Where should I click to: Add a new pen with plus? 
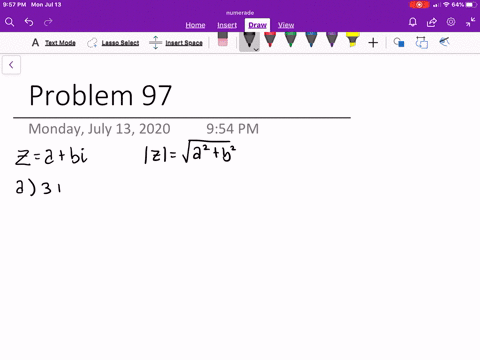click(x=373, y=43)
